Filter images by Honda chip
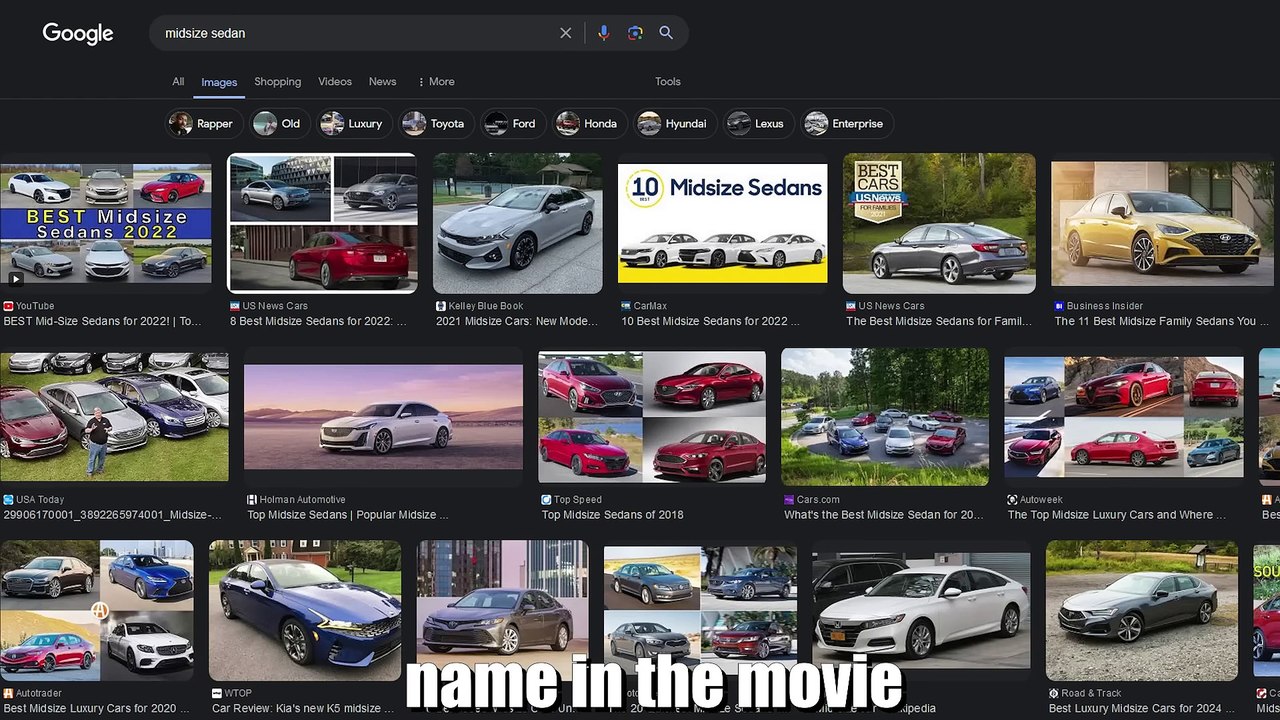 [589, 124]
